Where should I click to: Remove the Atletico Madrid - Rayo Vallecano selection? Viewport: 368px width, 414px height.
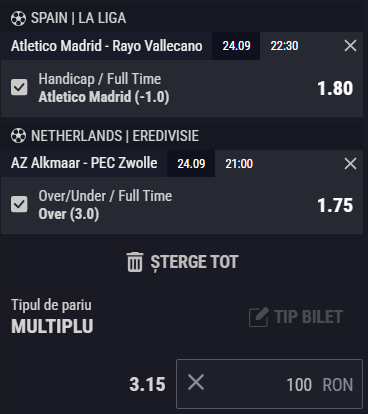coord(350,46)
